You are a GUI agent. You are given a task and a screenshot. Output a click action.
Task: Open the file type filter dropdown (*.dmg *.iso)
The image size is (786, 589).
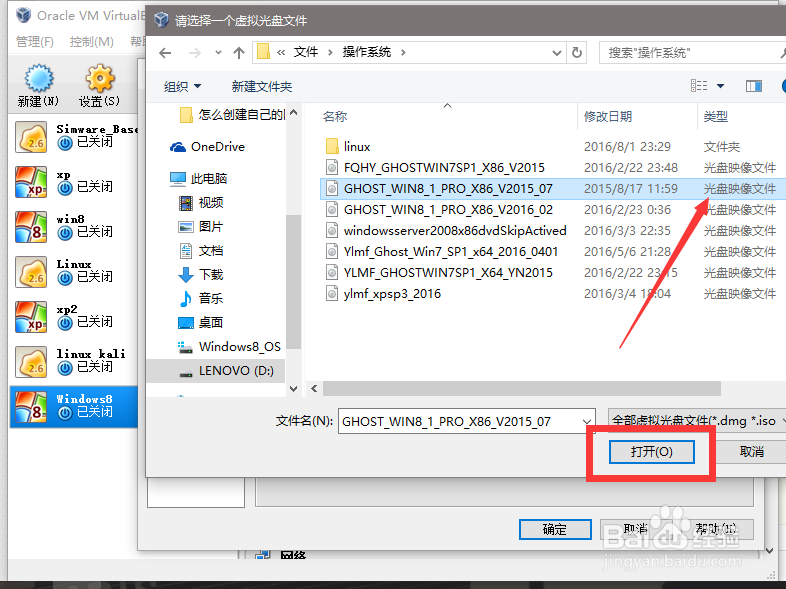(x=697, y=421)
